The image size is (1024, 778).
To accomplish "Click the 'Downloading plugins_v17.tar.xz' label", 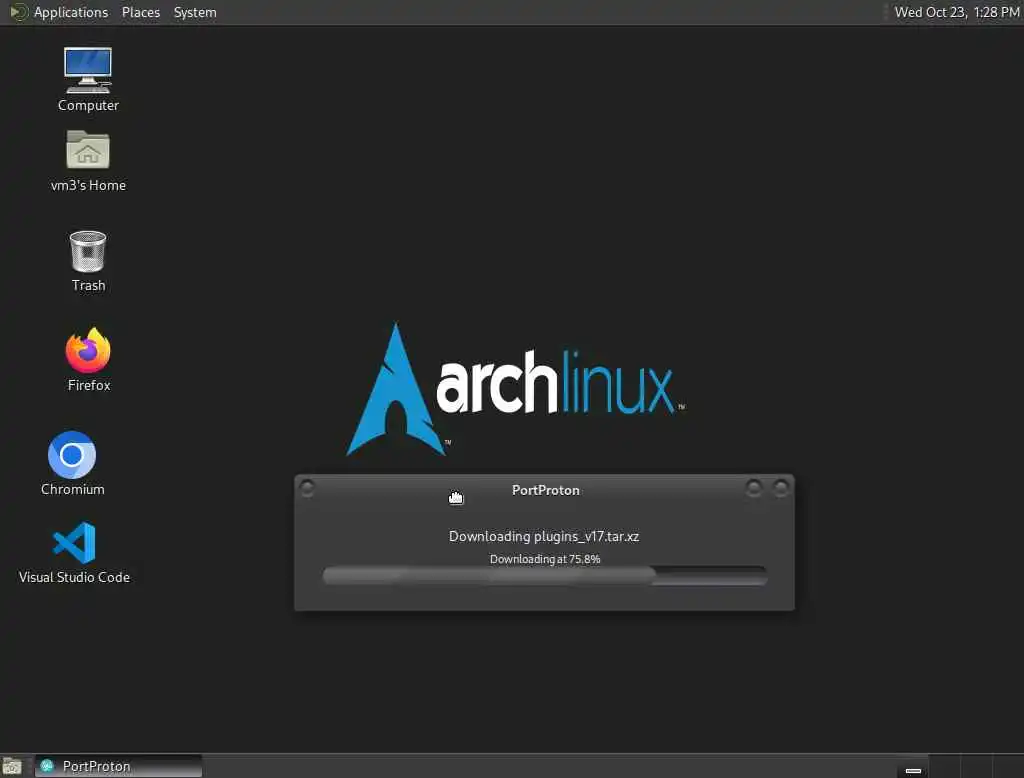I will (x=543, y=536).
